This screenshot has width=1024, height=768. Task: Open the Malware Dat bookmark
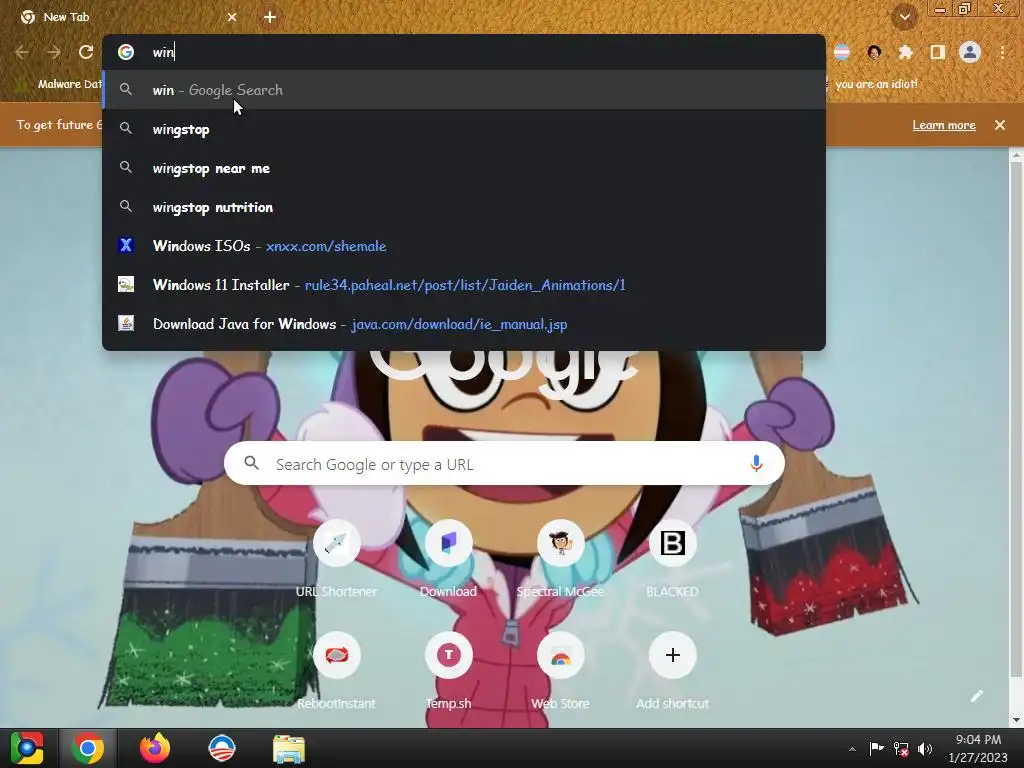coord(60,84)
